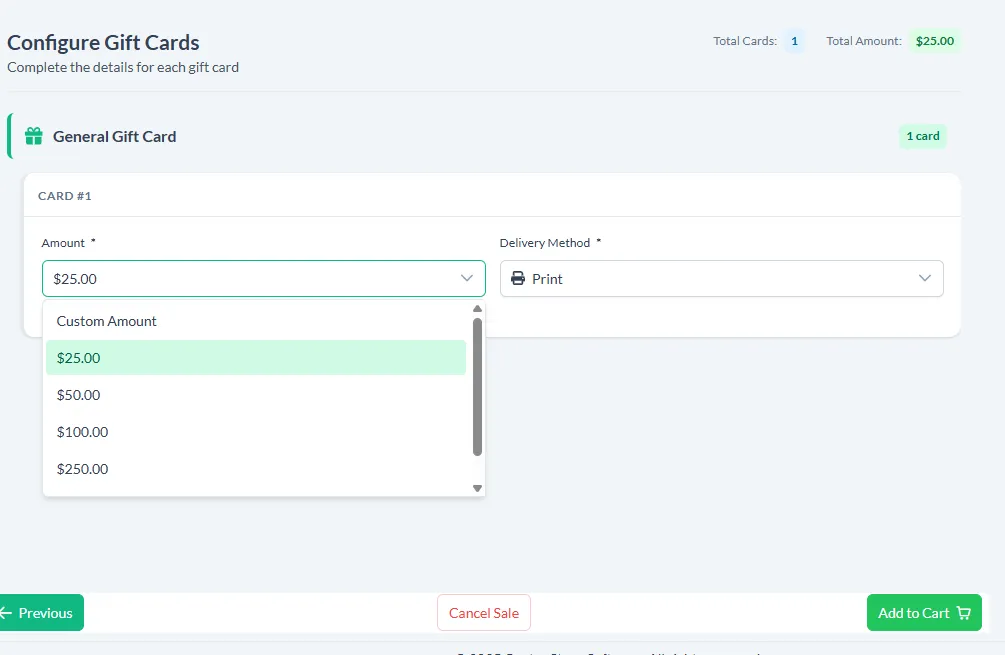1005x655 pixels.
Task: Click the 'General Gift Card' section title
Action: click(115, 137)
